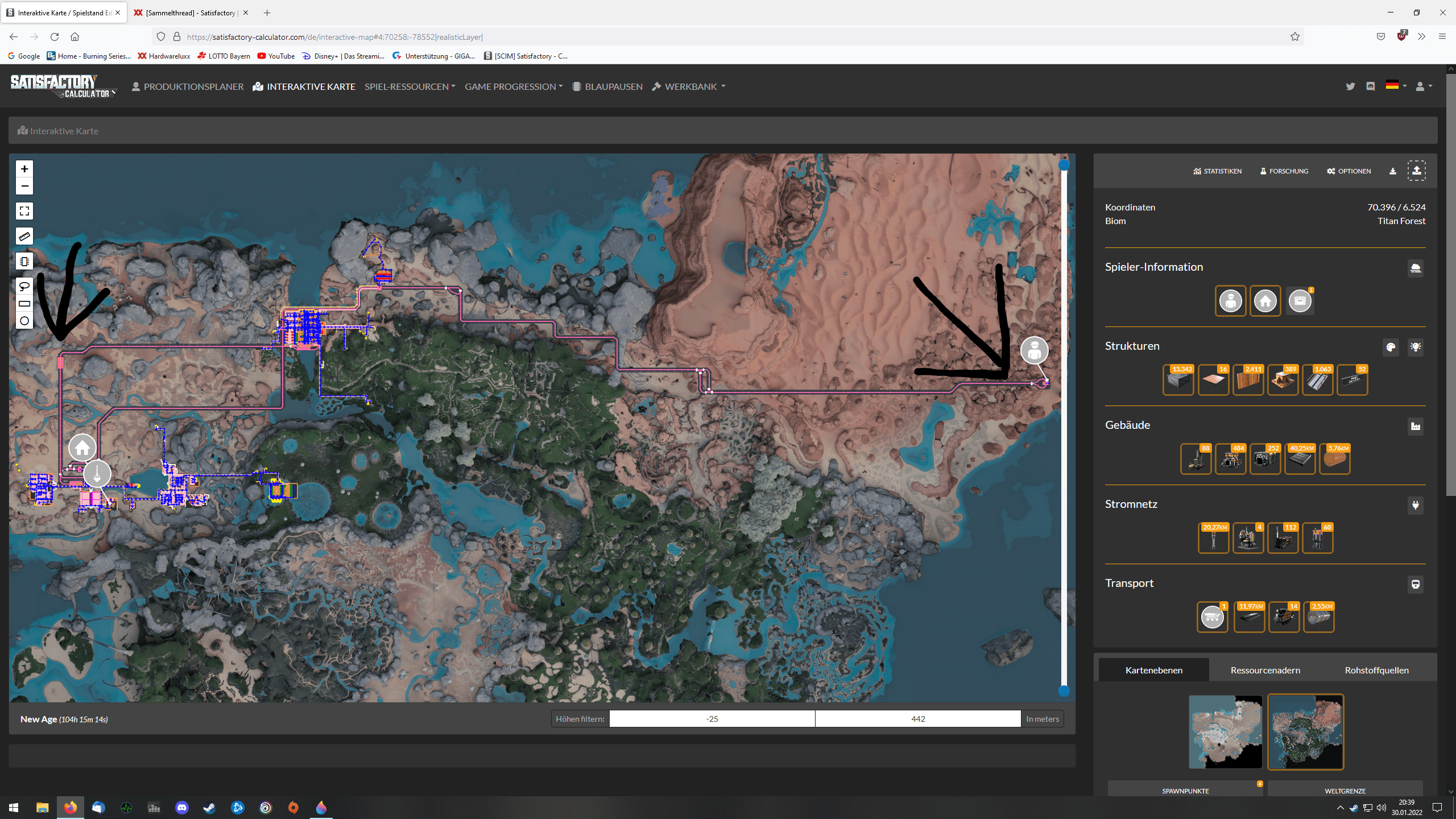Toggle walls layer showing 2.411
The width and height of the screenshot is (1456, 819).
(1248, 380)
